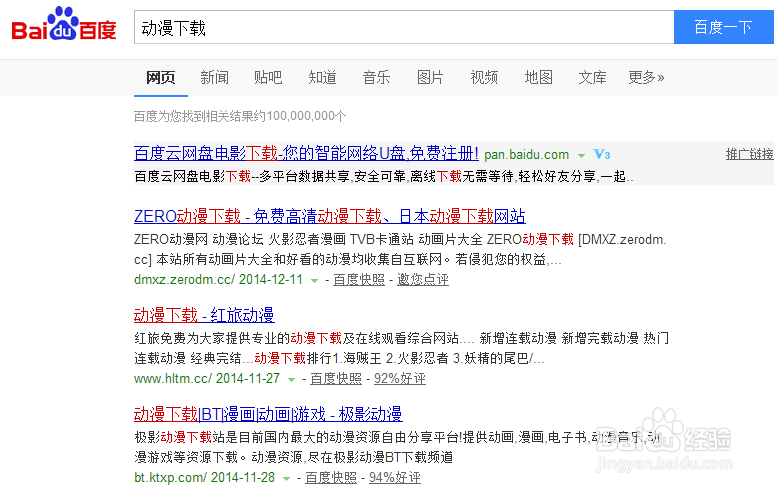
Task: Expand the dropdown arrow after dmxz.zerodm.cc date
Action: [314, 281]
